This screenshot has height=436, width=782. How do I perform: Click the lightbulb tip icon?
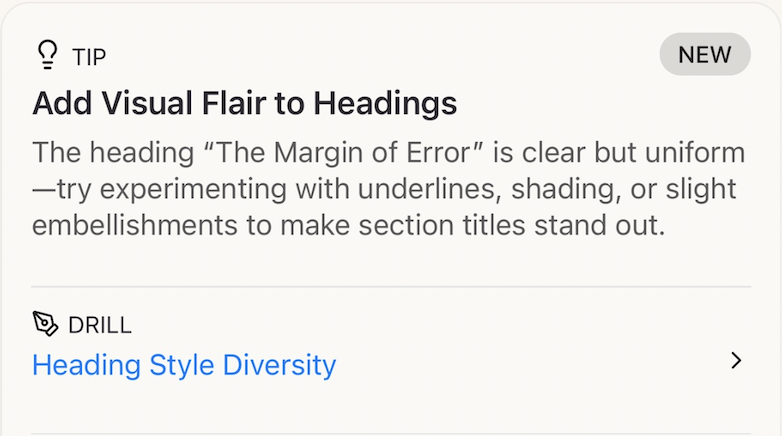[x=46, y=54]
